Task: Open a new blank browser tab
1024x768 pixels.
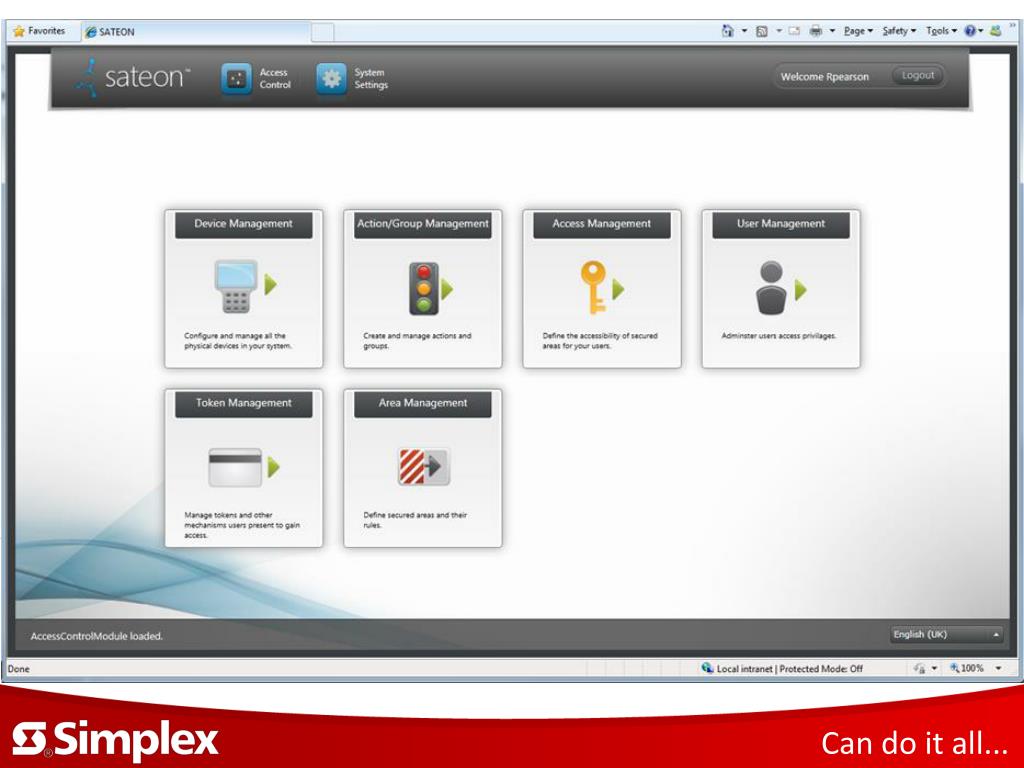Action: pyautogui.click(x=322, y=32)
